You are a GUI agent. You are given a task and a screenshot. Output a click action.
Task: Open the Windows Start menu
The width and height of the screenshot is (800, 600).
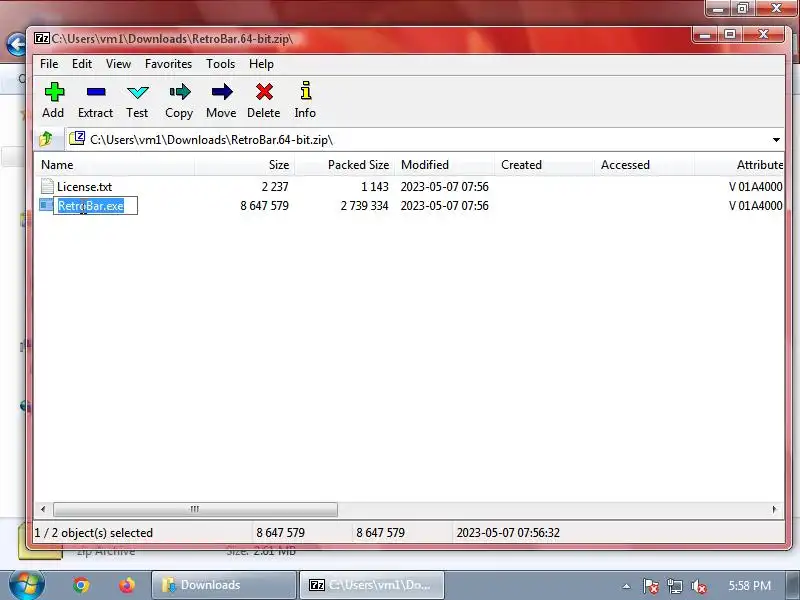tap(25, 585)
